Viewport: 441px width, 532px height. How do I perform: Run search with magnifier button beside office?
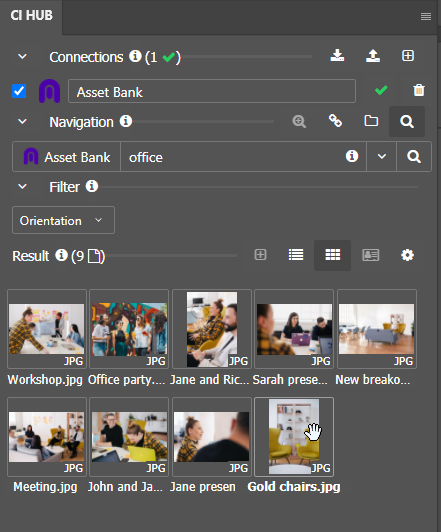414,156
